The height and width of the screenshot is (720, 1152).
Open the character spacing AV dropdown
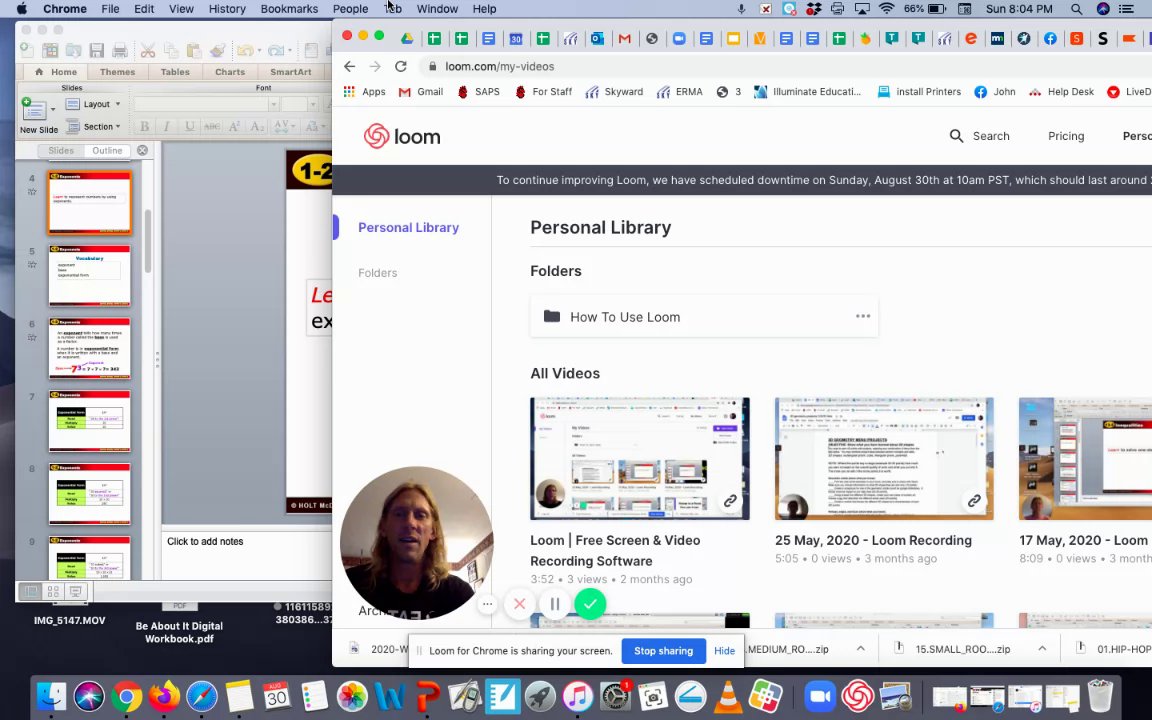point(284,126)
